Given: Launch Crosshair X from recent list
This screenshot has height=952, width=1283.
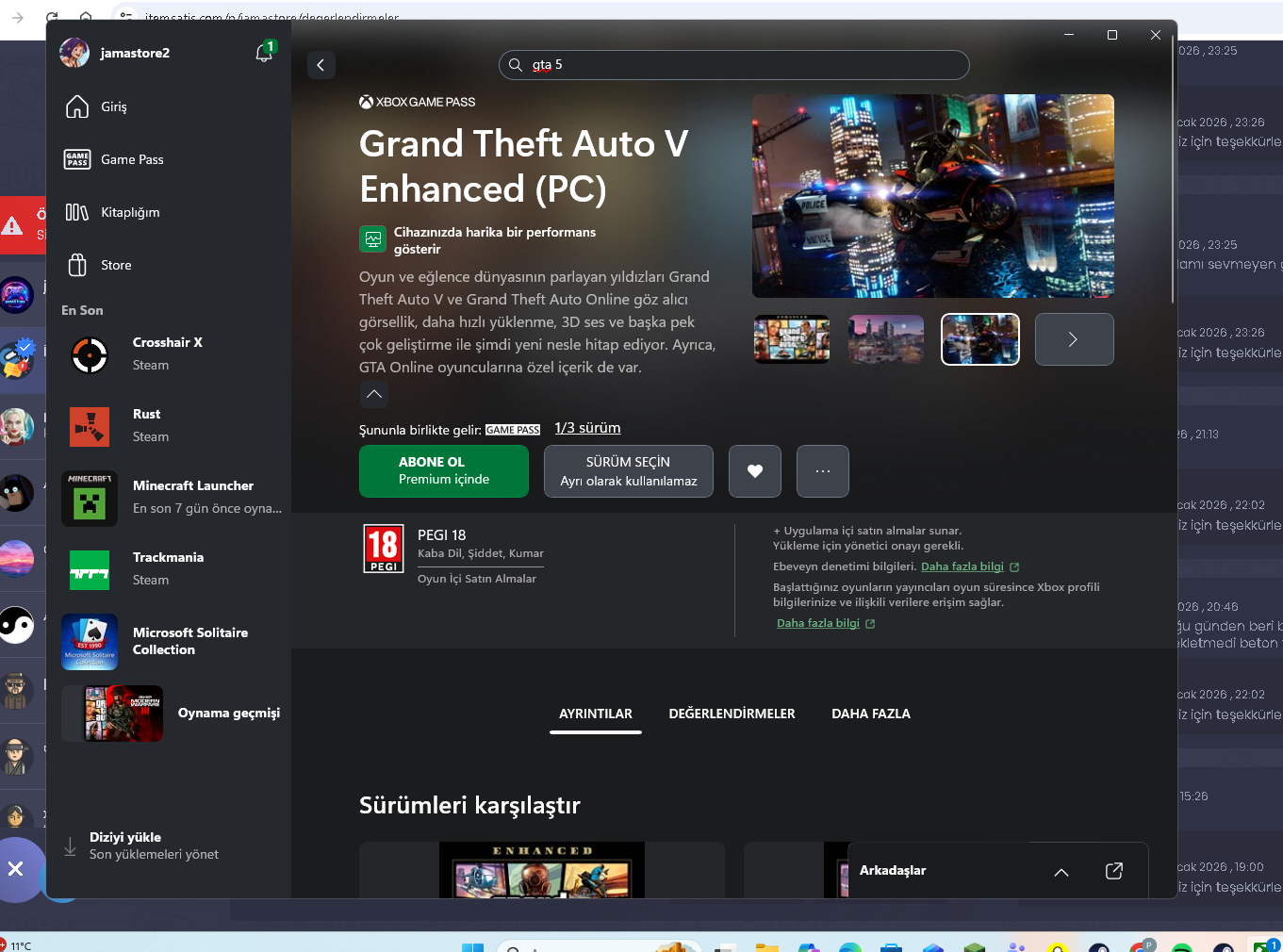Looking at the screenshot, I should click(169, 353).
